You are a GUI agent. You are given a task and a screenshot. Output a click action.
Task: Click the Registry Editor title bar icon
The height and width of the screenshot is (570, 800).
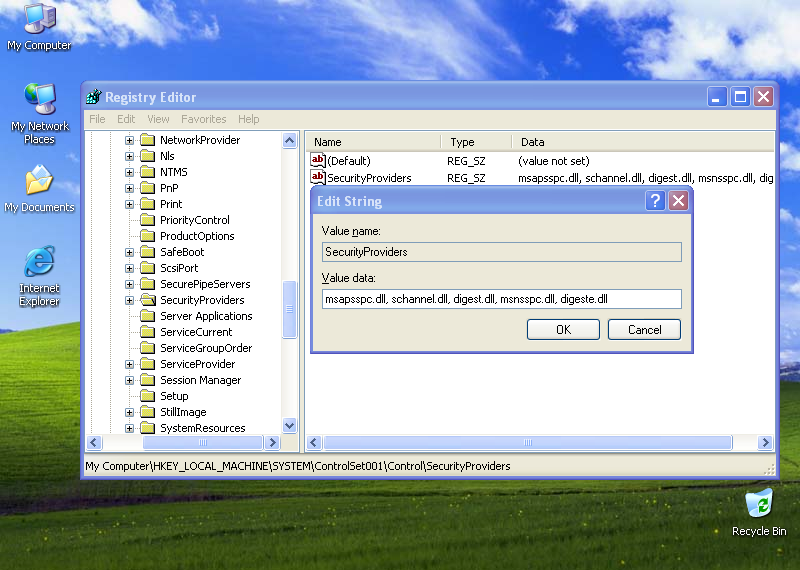click(94, 96)
